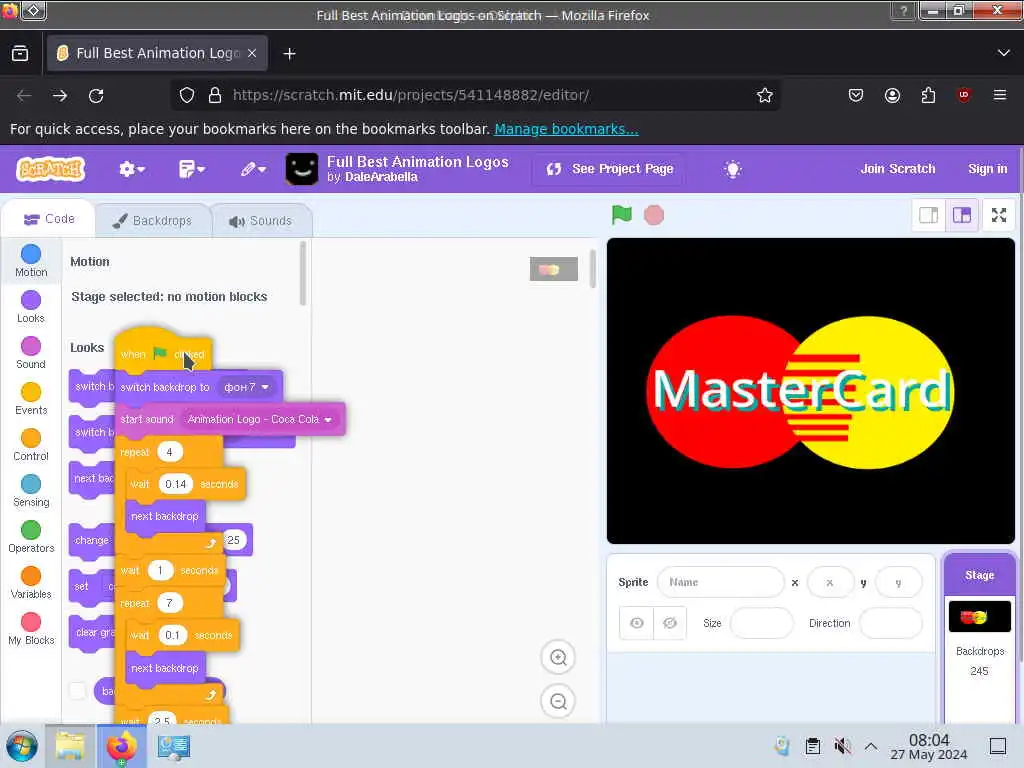Open the settings gear menu
This screenshot has width=1024, height=768.
pyautogui.click(x=131, y=169)
